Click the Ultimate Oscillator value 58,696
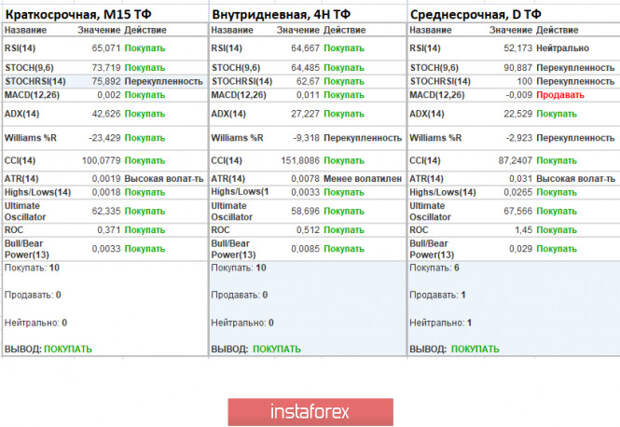Image resolution: width=620 pixels, height=427 pixels. [305, 211]
